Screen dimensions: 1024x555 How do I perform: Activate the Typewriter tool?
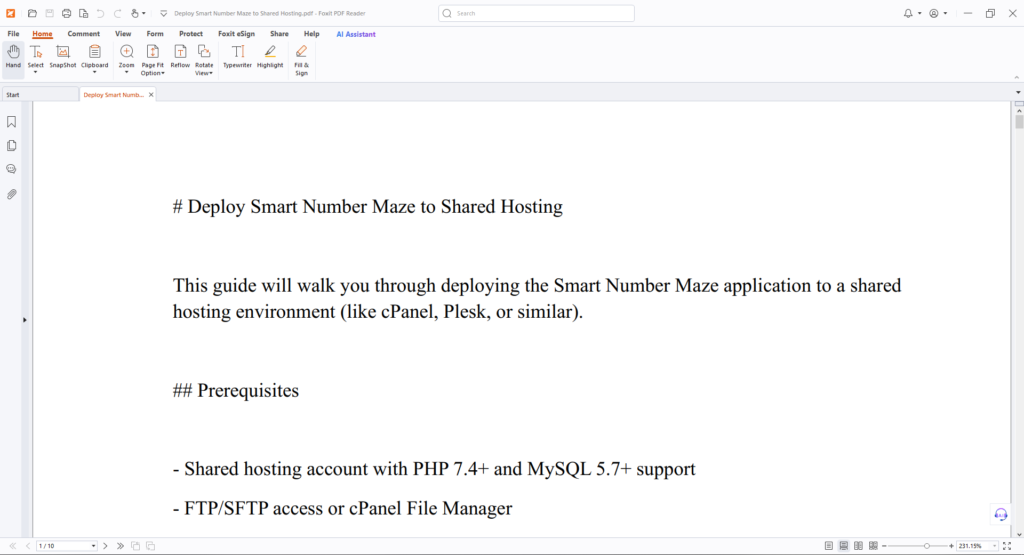(x=237, y=56)
